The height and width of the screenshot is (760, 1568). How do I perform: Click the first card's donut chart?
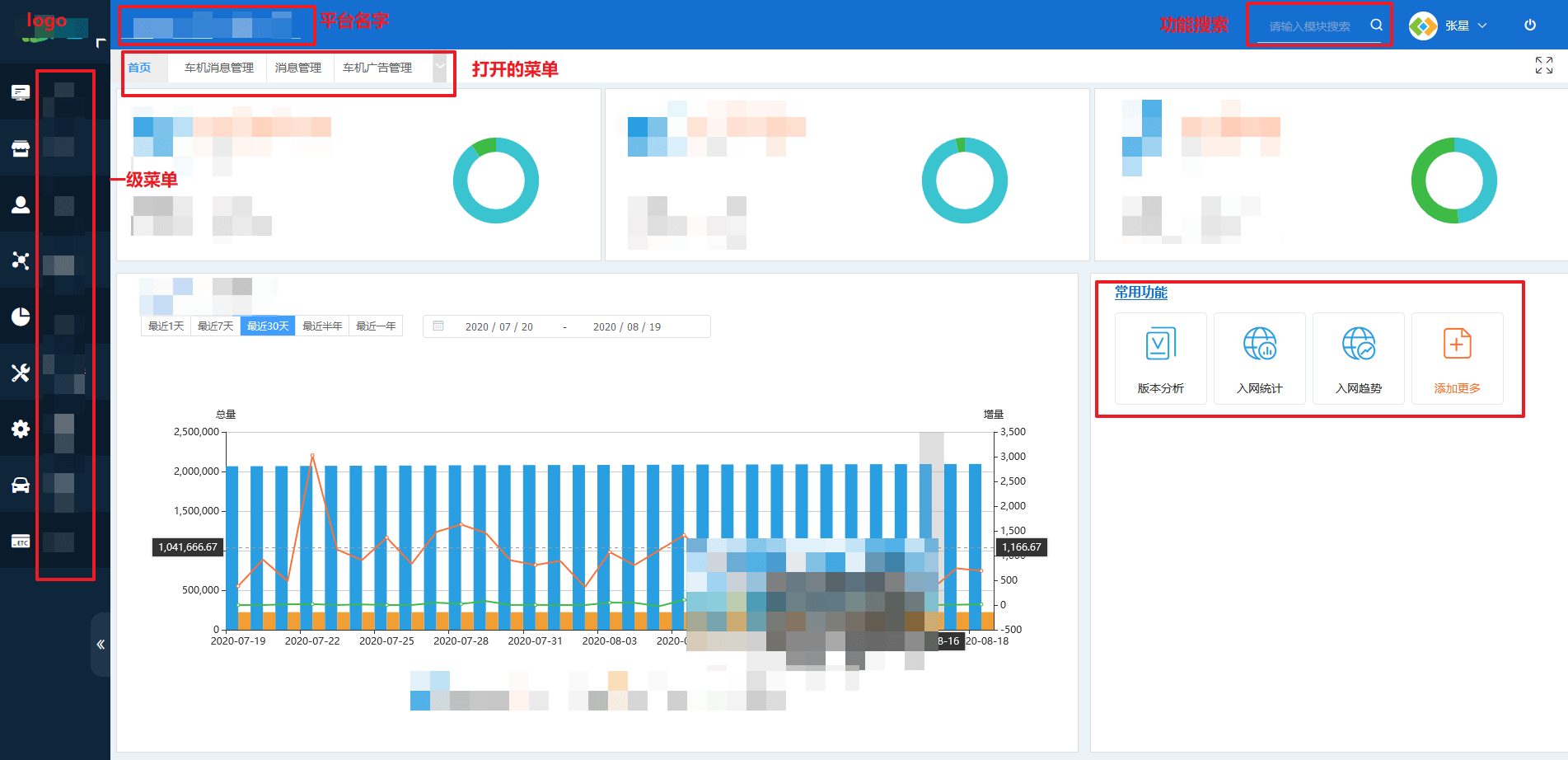(x=496, y=181)
